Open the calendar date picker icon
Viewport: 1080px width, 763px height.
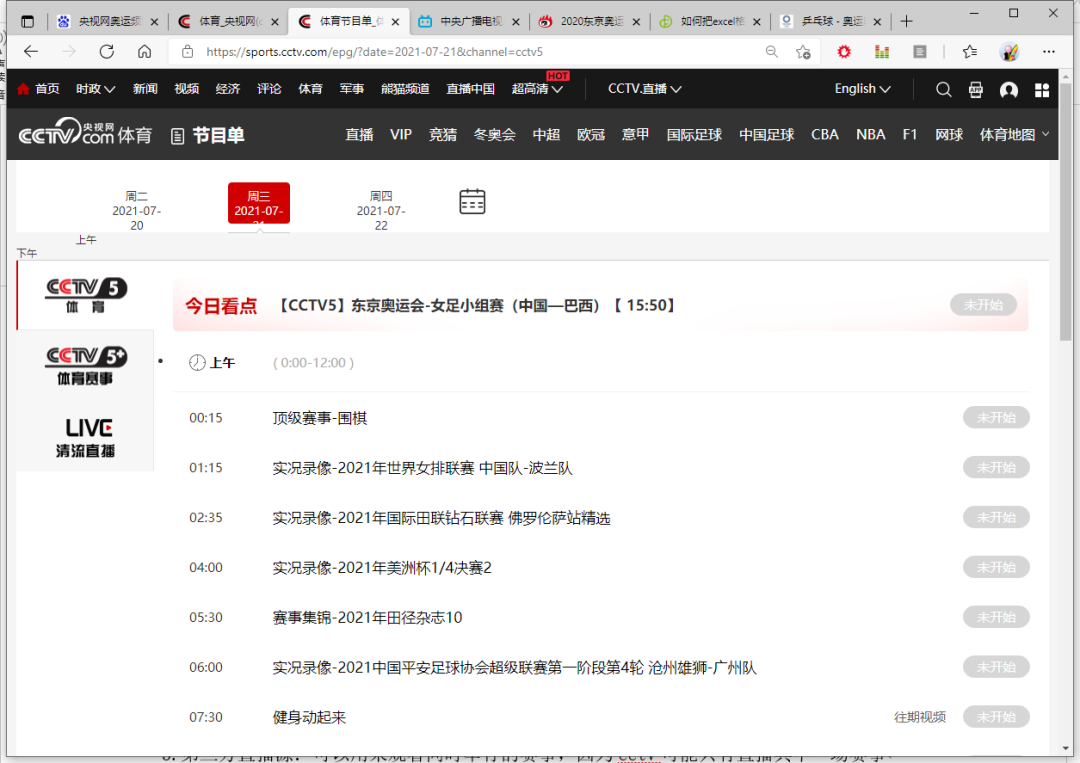(472, 200)
